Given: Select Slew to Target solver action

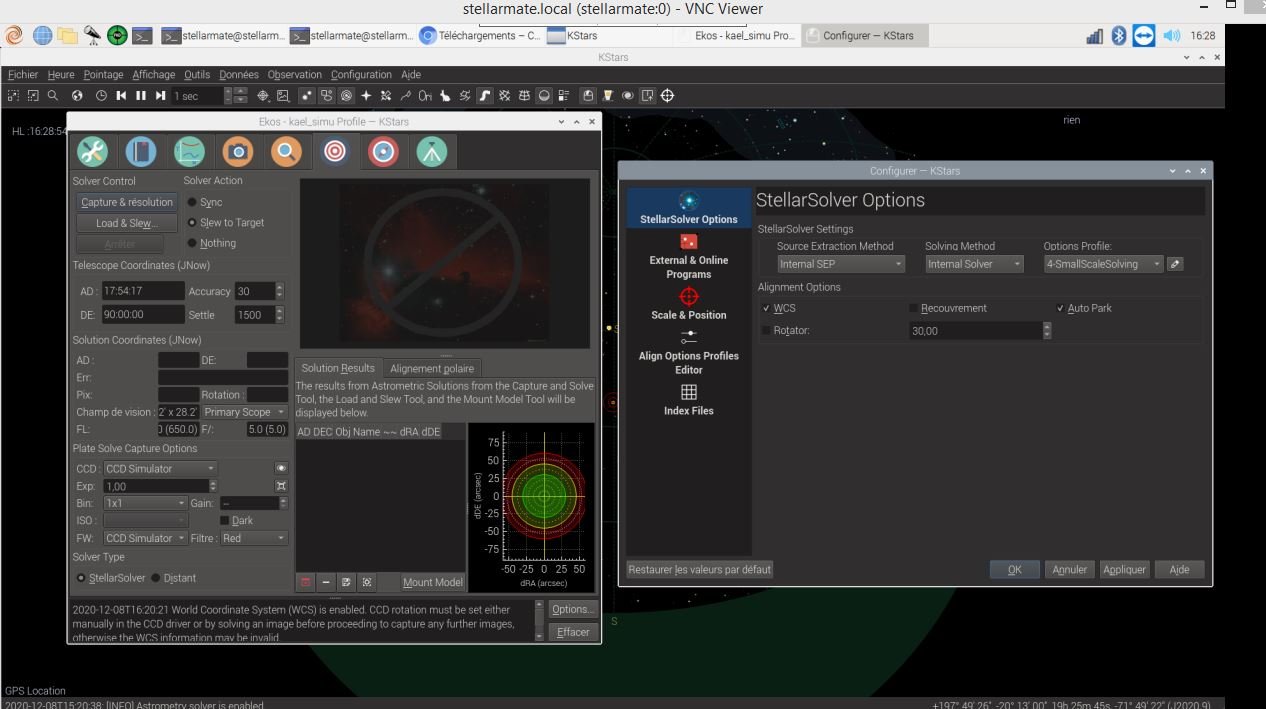Looking at the screenshot, I should (226, 223).
